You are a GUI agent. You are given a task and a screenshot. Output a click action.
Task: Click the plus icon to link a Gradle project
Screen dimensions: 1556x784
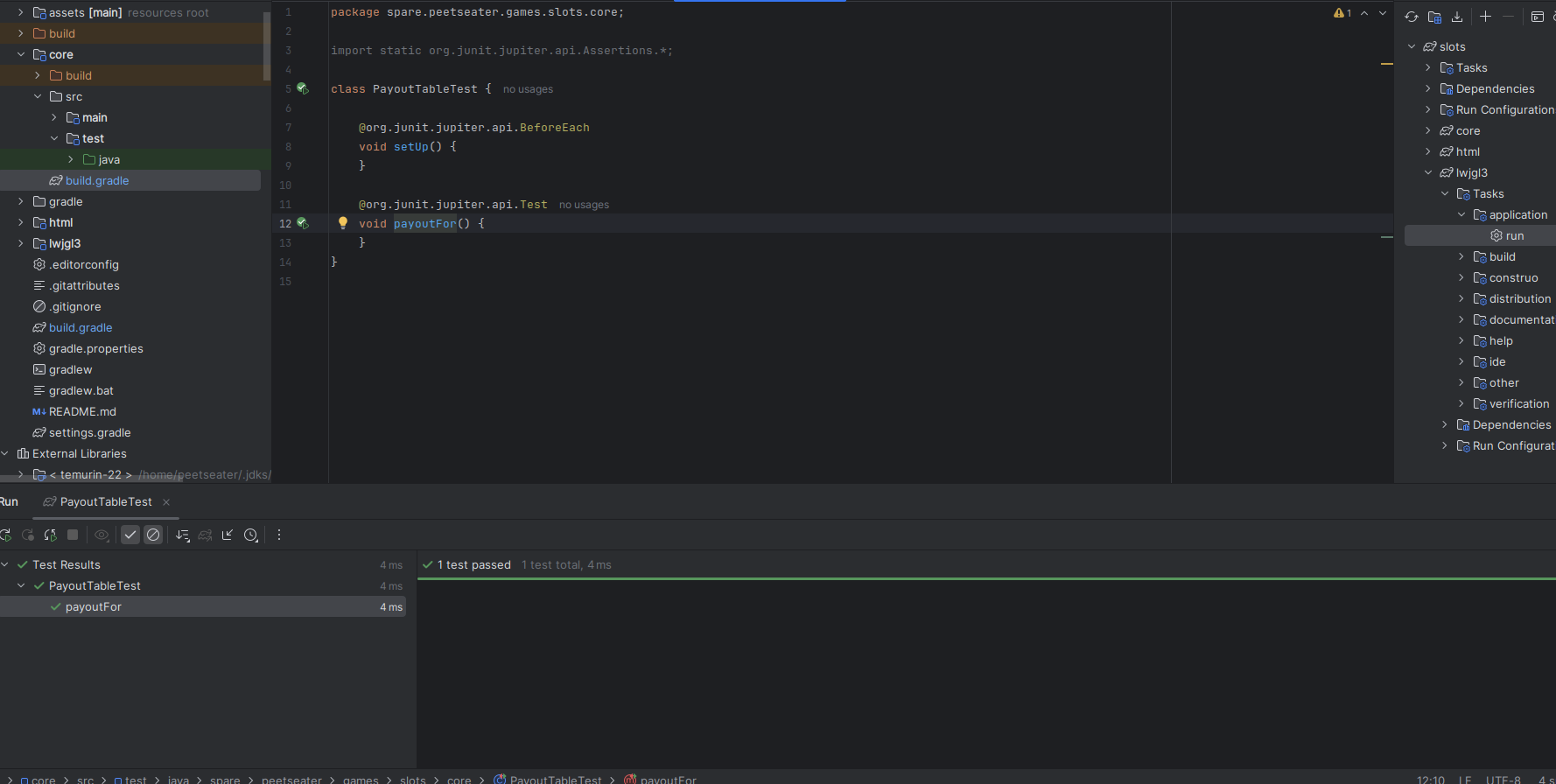pyautogui.click(x=1485, y=17)
